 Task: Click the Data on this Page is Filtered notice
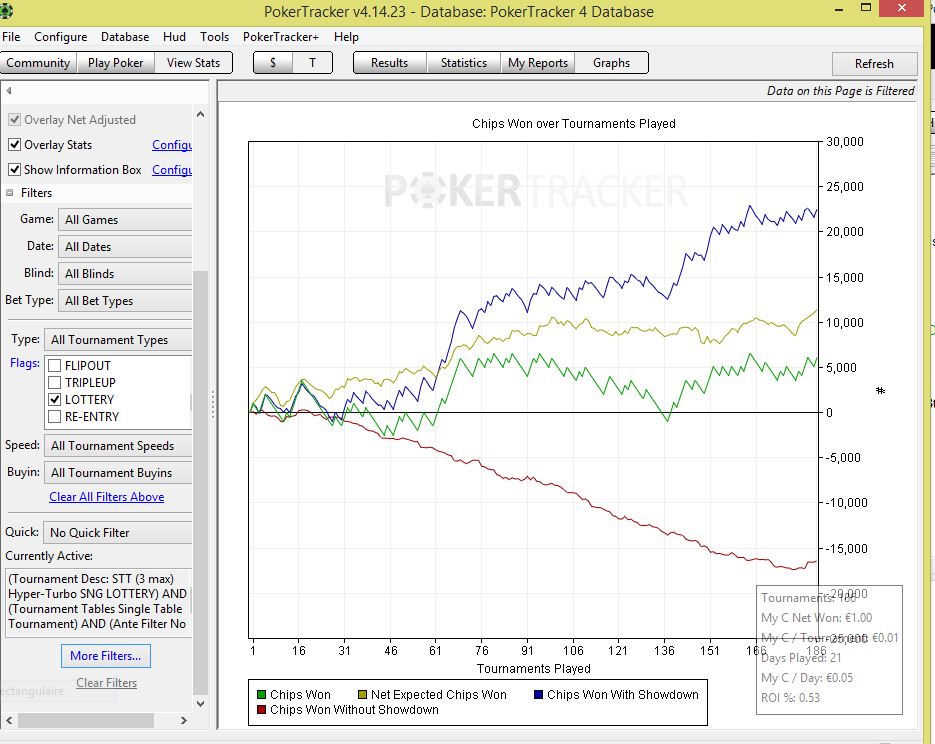pos(840,91)
